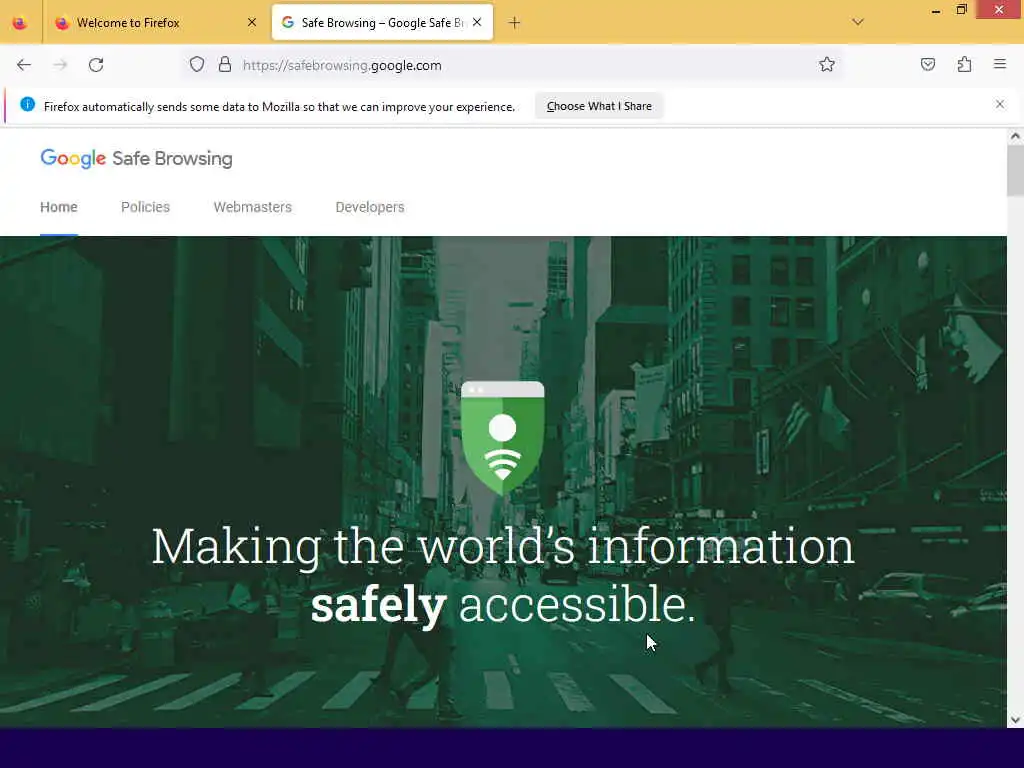Click the 'safely accessible.' text
Screen dimensions: 1024x768
point(503,605)
